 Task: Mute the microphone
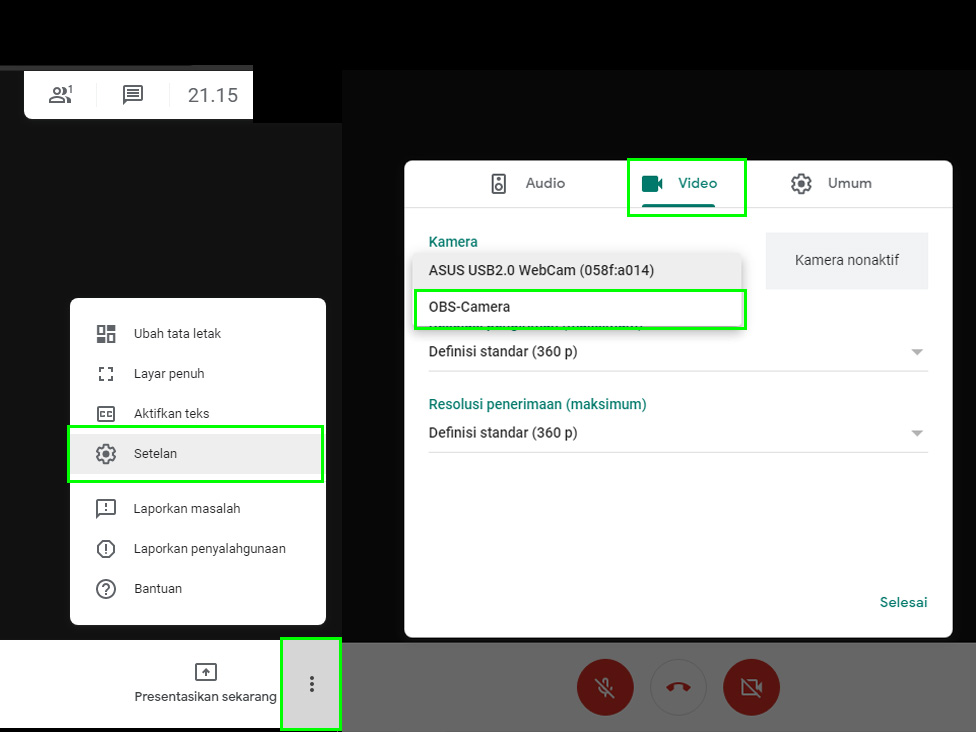(605, 687)
